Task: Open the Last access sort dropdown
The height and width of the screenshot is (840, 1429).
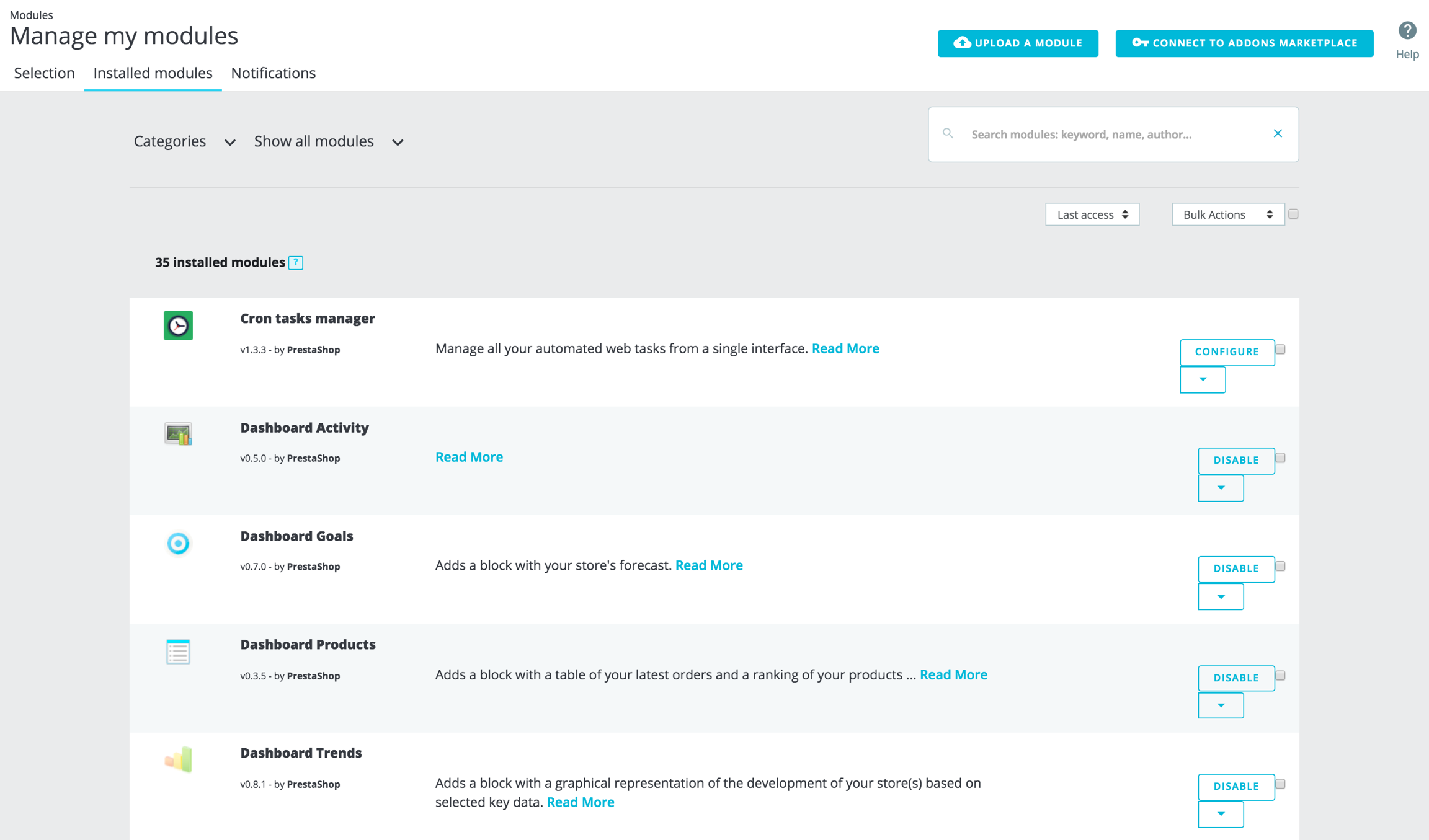Action: 1092,214
